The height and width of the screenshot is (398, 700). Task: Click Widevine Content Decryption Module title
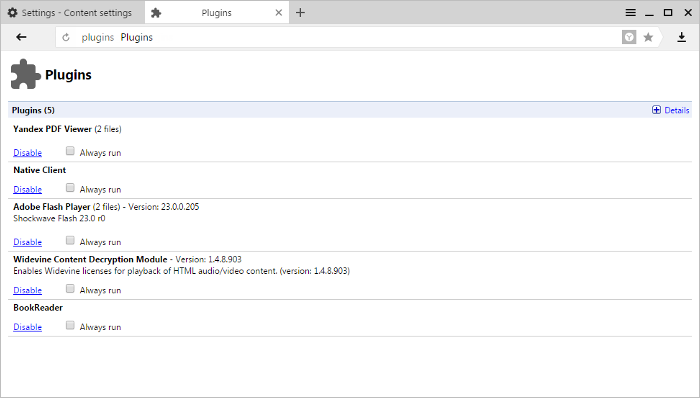[90, 259]
